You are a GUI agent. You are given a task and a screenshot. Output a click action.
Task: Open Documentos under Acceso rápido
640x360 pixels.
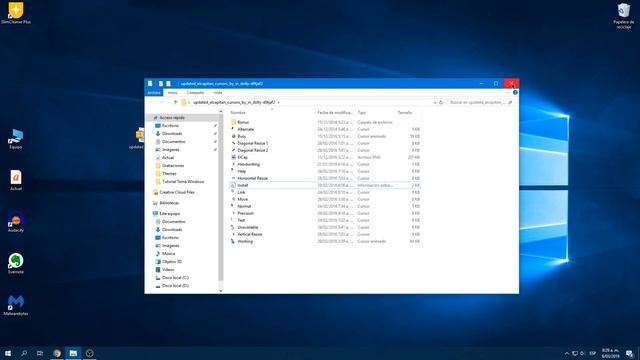173,142
